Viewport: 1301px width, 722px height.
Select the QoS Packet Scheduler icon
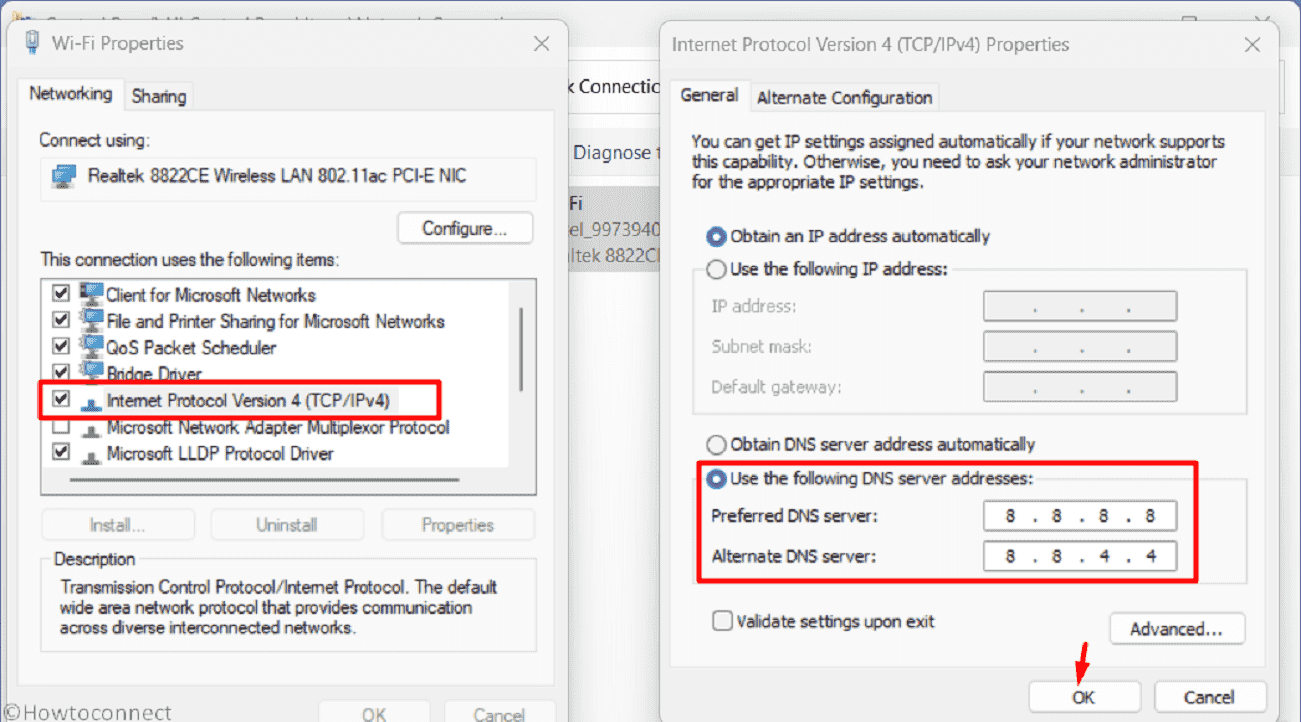pyautogui.click(x=92, y=347)
